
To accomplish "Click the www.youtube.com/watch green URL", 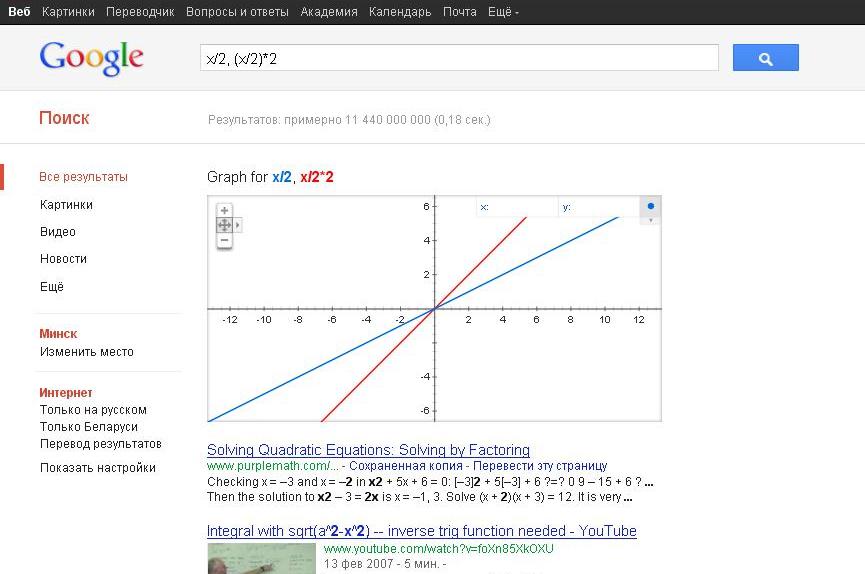I will coord(438,549).
